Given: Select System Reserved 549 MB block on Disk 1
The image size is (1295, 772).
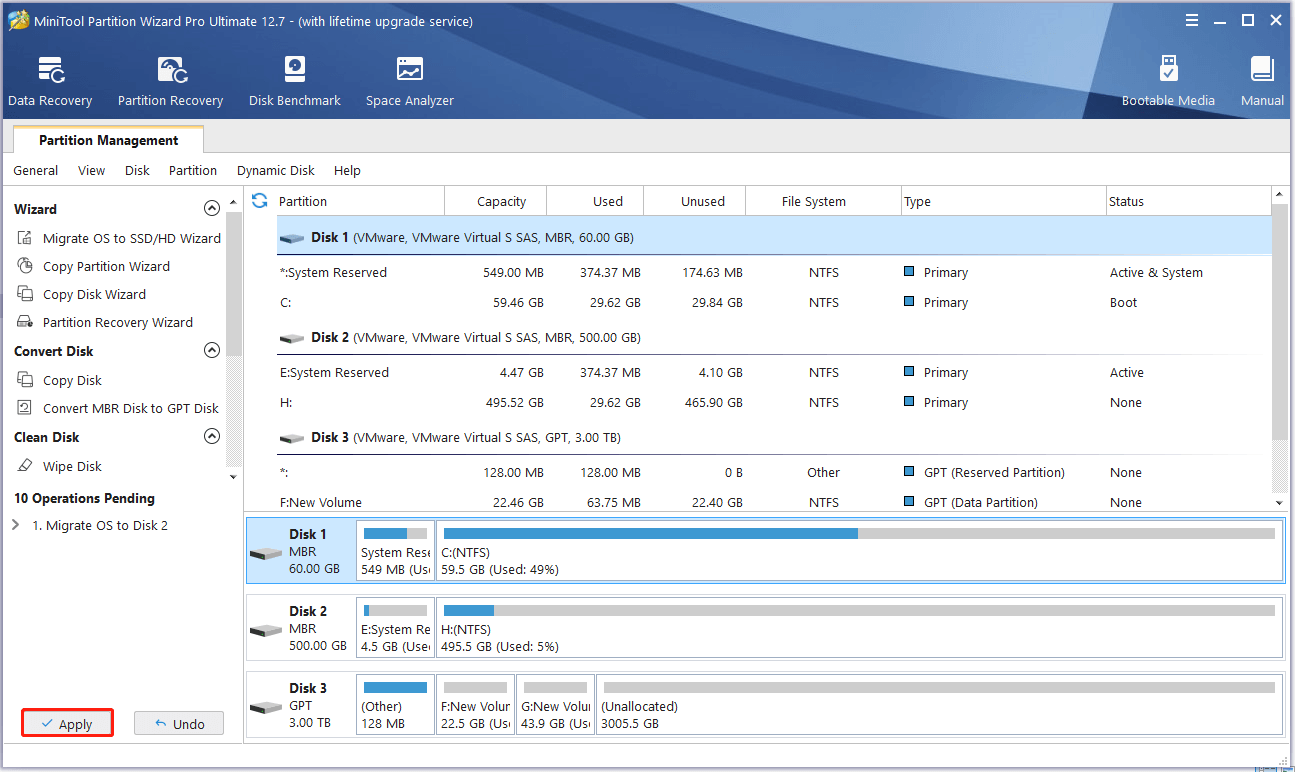Looking at the screenshot, I should pyautogui.click(x=395, y=549).
